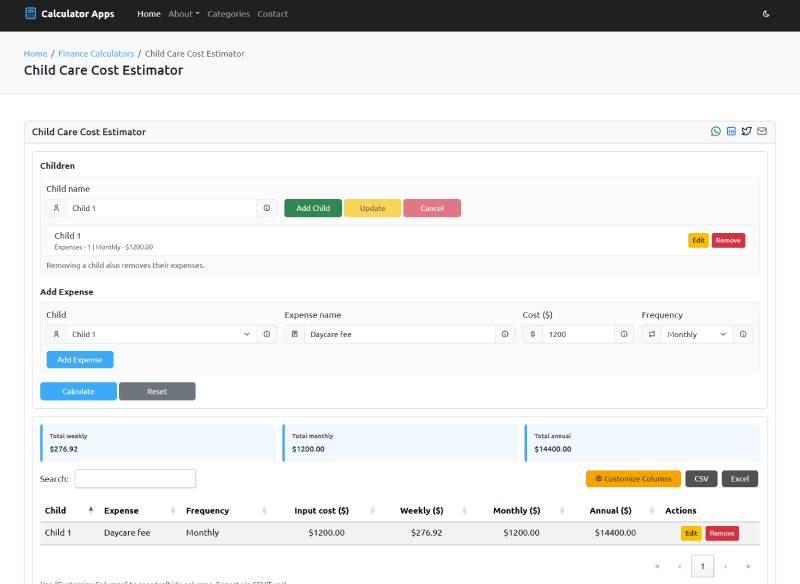The image size is (800, 584).
Task: Click the Twitter share icon
Action: [746, 131]
